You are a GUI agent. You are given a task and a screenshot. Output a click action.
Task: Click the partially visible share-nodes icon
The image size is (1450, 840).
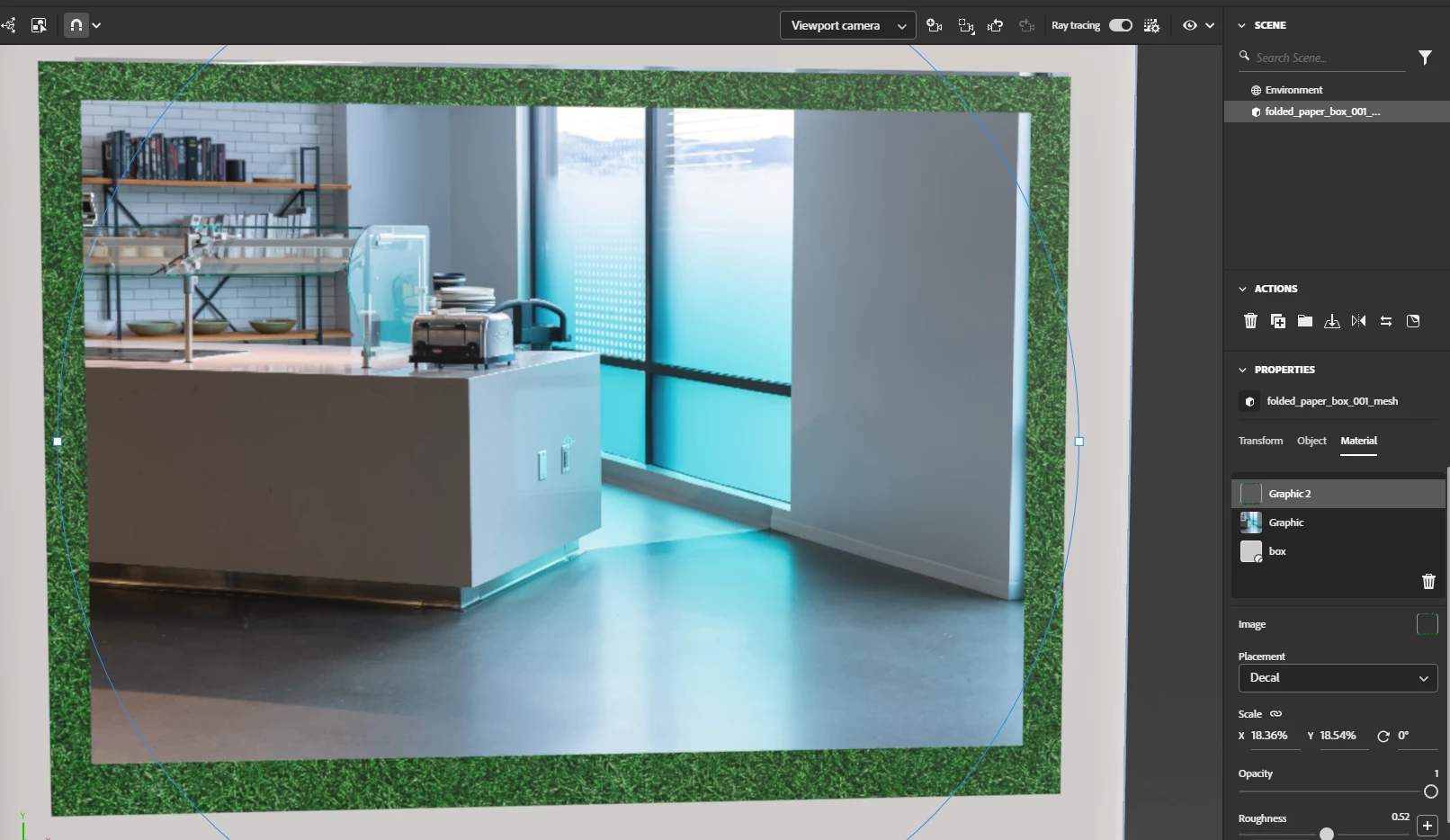tap(8, 25)
